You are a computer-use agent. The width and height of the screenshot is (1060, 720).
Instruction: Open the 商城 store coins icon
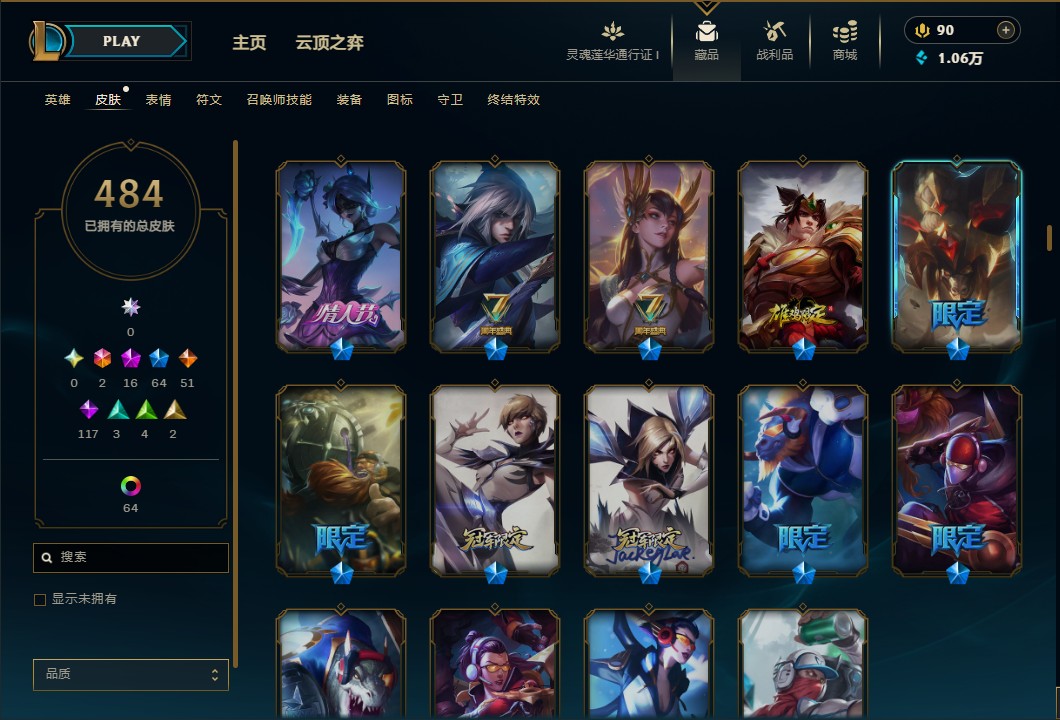pos(845,31)
